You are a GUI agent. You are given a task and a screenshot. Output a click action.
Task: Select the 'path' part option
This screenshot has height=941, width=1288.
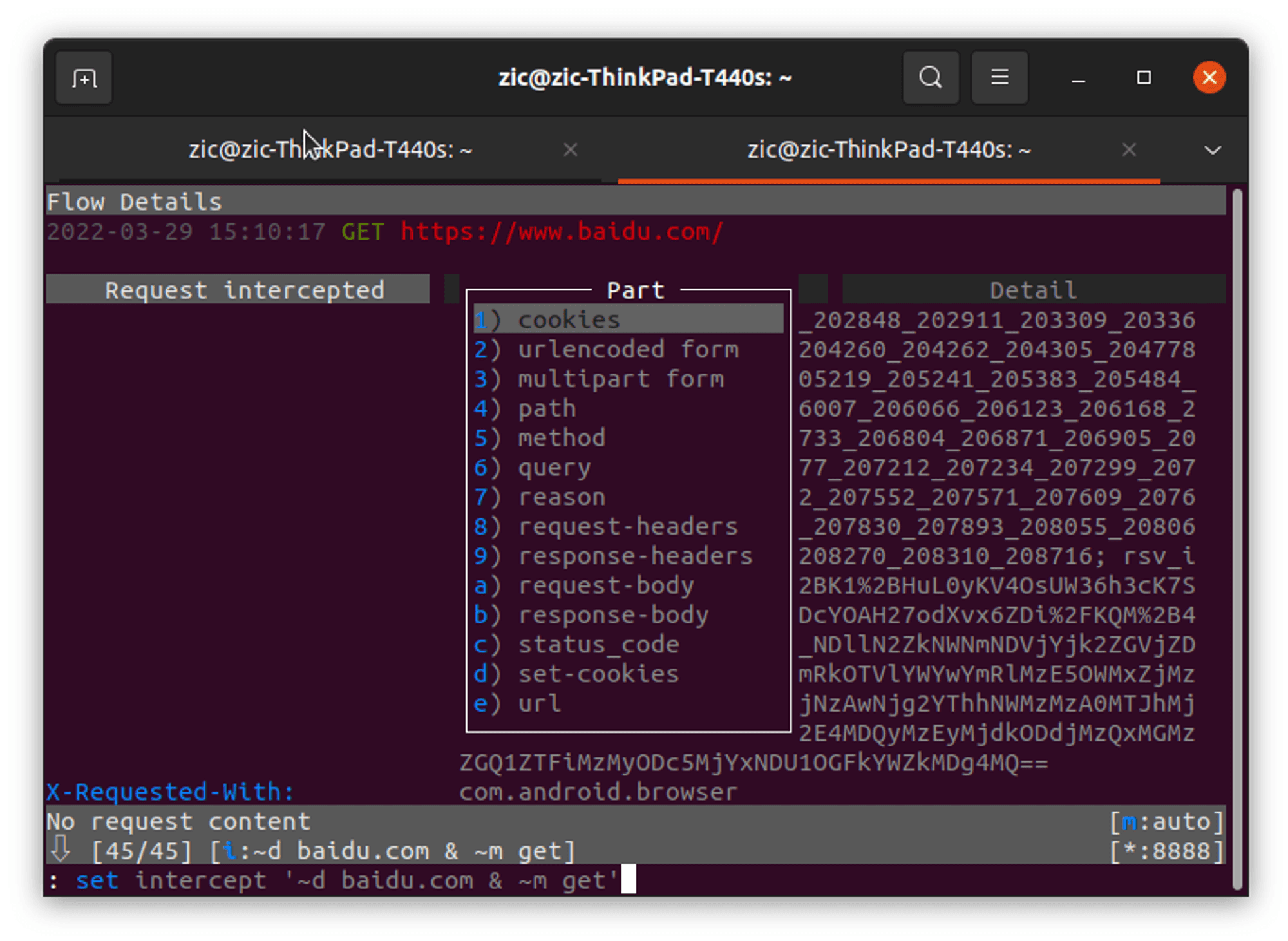pos(629,408)
